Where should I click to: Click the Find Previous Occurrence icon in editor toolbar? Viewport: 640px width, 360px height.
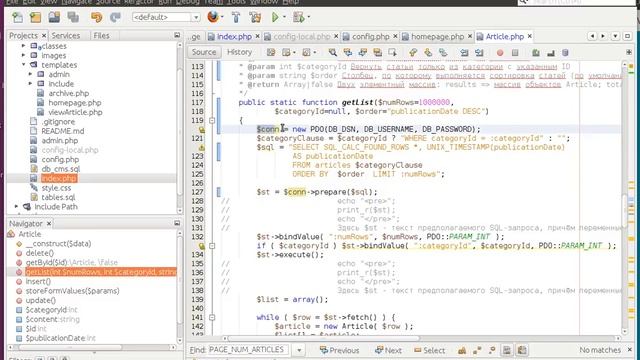tap(348, 52)
